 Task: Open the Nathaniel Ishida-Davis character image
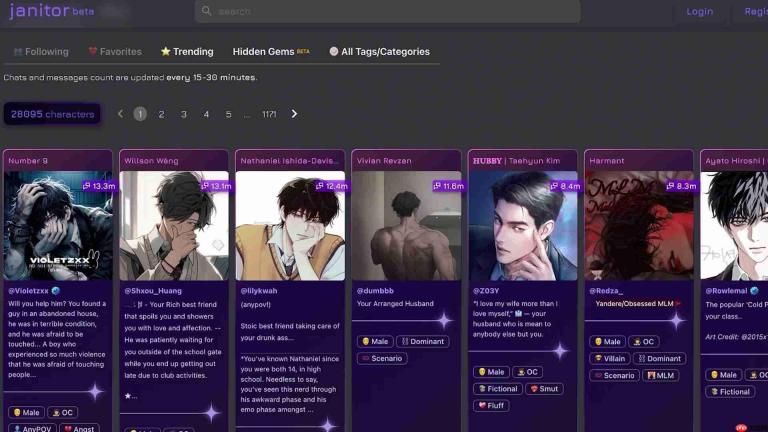pyautogui.click(x=290, y=225)
